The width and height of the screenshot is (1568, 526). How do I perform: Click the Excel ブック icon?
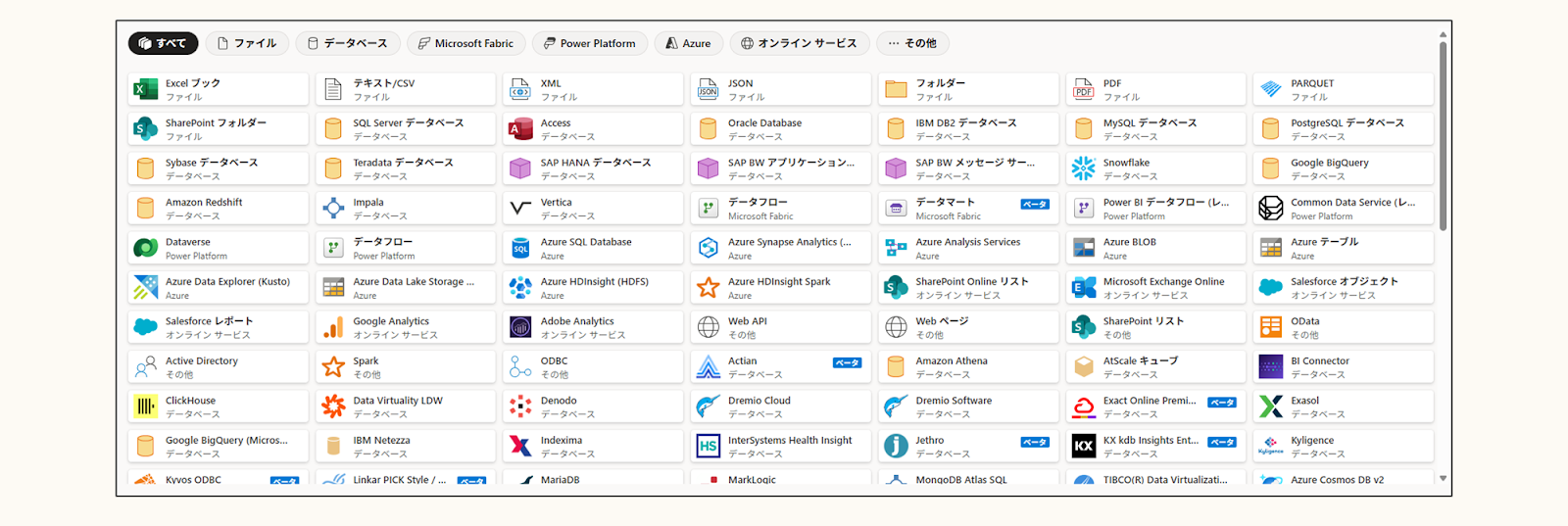pos(146,90)
